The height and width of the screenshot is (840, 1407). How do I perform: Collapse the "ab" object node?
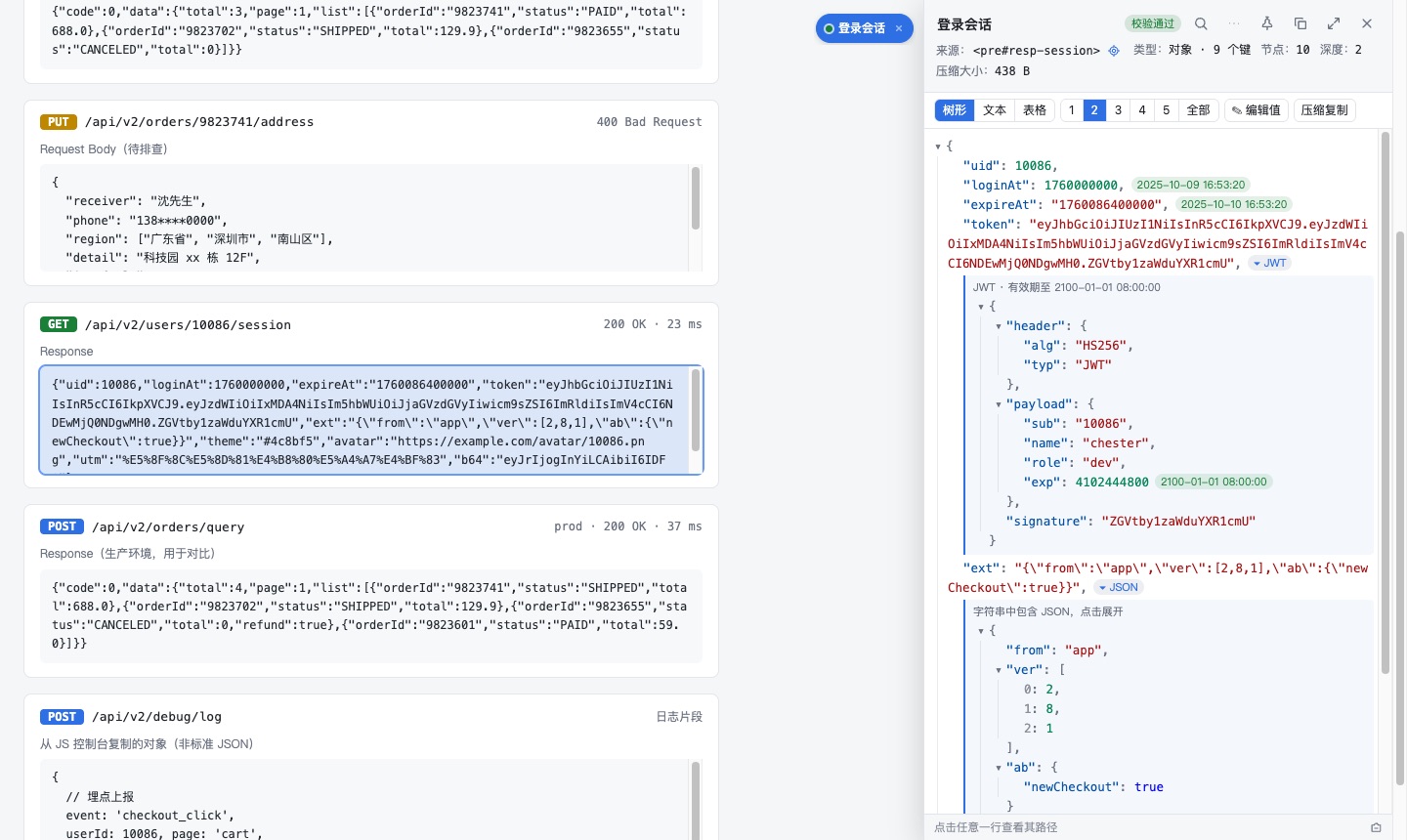[999, 768]
